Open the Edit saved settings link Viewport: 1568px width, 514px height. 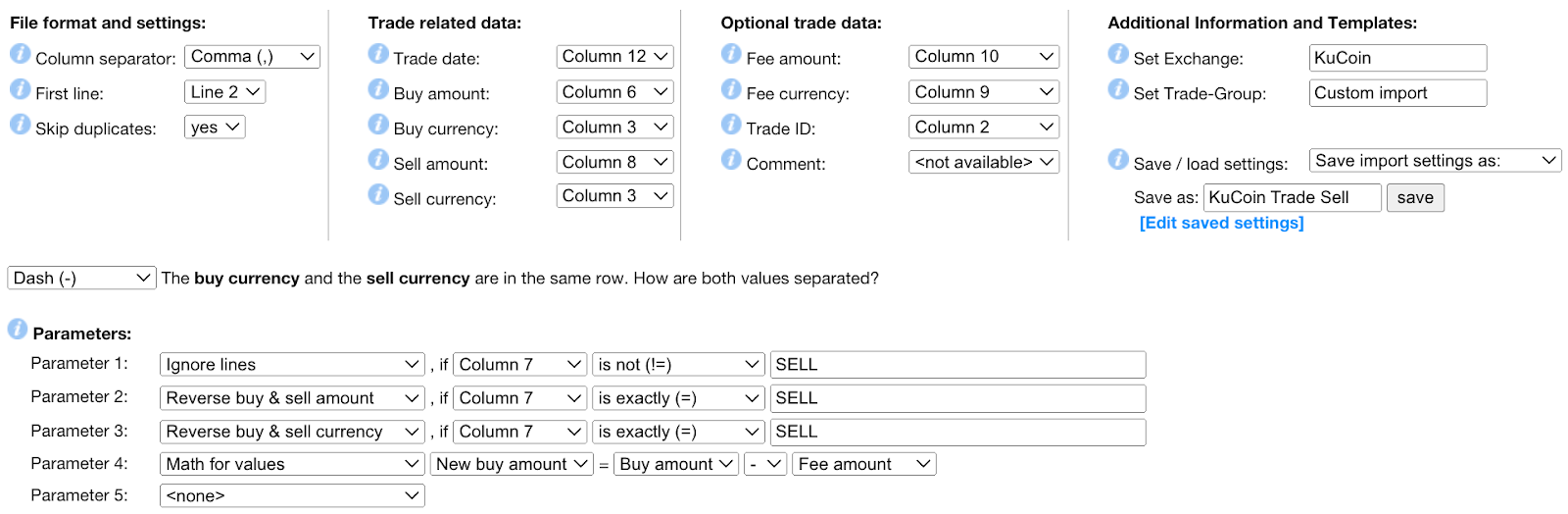coord(1221,223)
